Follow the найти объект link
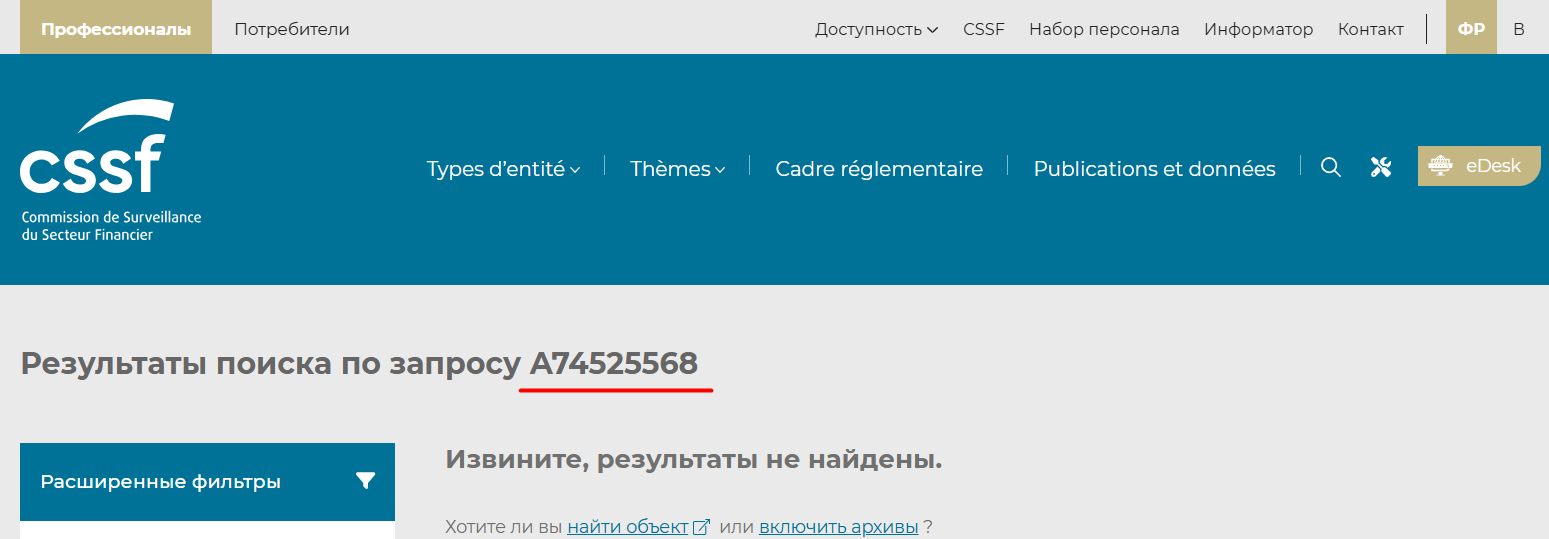The height and width of the screenshot is (539, 1549). point(628,527)
